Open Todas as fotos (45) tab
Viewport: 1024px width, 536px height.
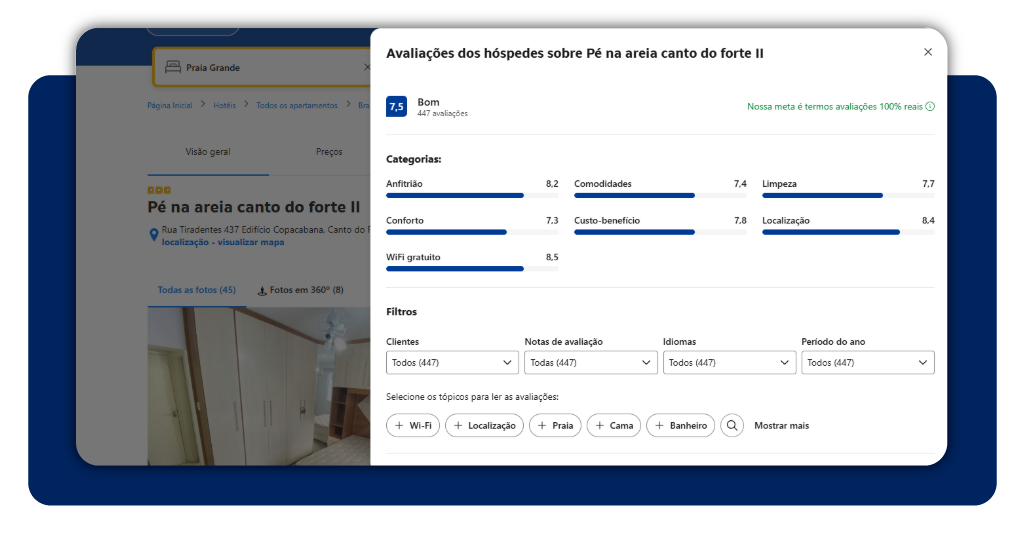click(197, 290)
